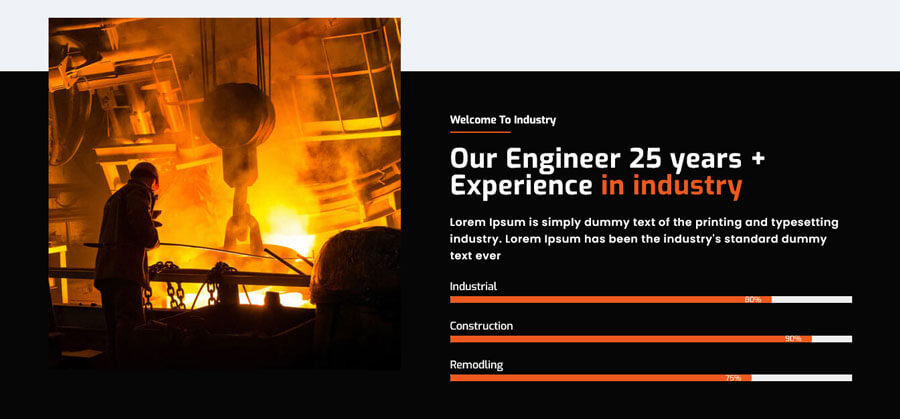Image resolution: width=900 pixels, height=419 pixels.
Task: Click the Remodling progress bar fill
Action: click(x=601, y=378)
